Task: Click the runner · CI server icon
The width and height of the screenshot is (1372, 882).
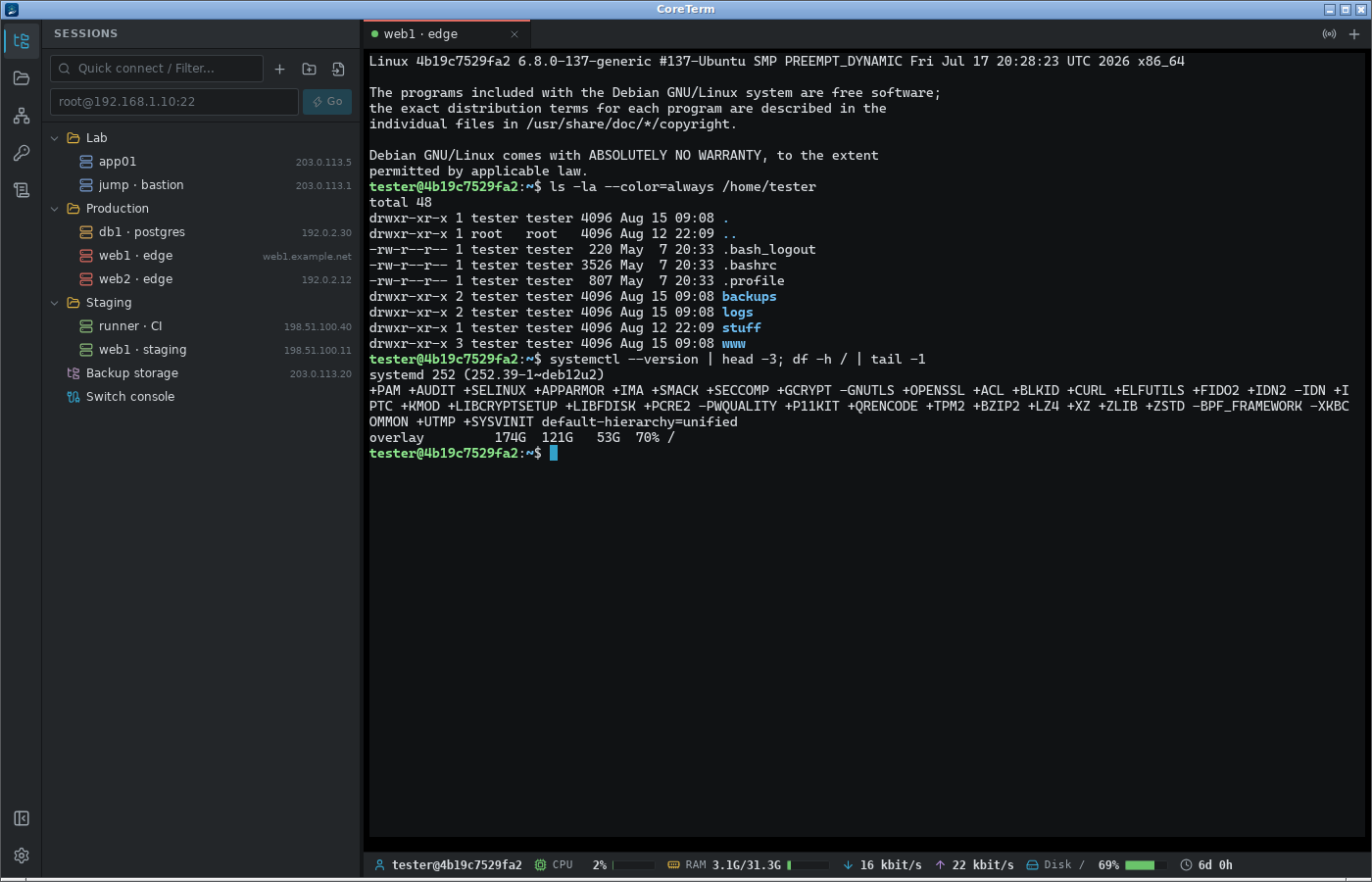Action: 86,326
